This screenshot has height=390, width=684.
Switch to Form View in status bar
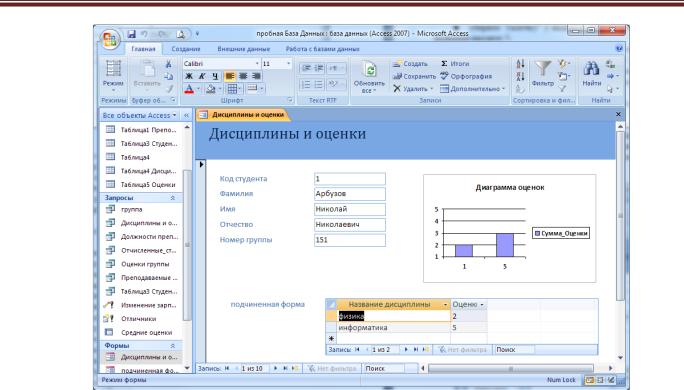589,380
